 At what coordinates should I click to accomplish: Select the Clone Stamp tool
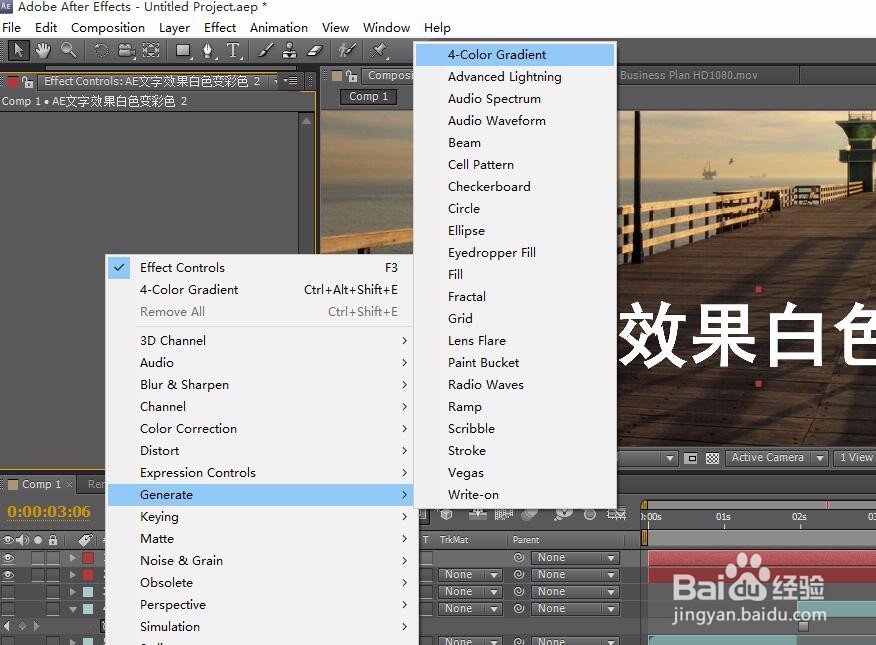click(289, 51)
